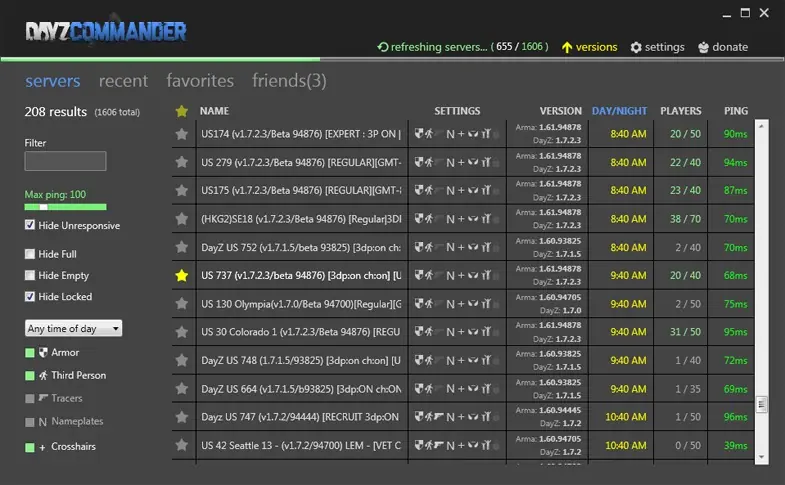Image resolution: width=785 pixels, height=485 pixels.
Task: Click the 31 / 50 players cell
Action: coord(685,332)
